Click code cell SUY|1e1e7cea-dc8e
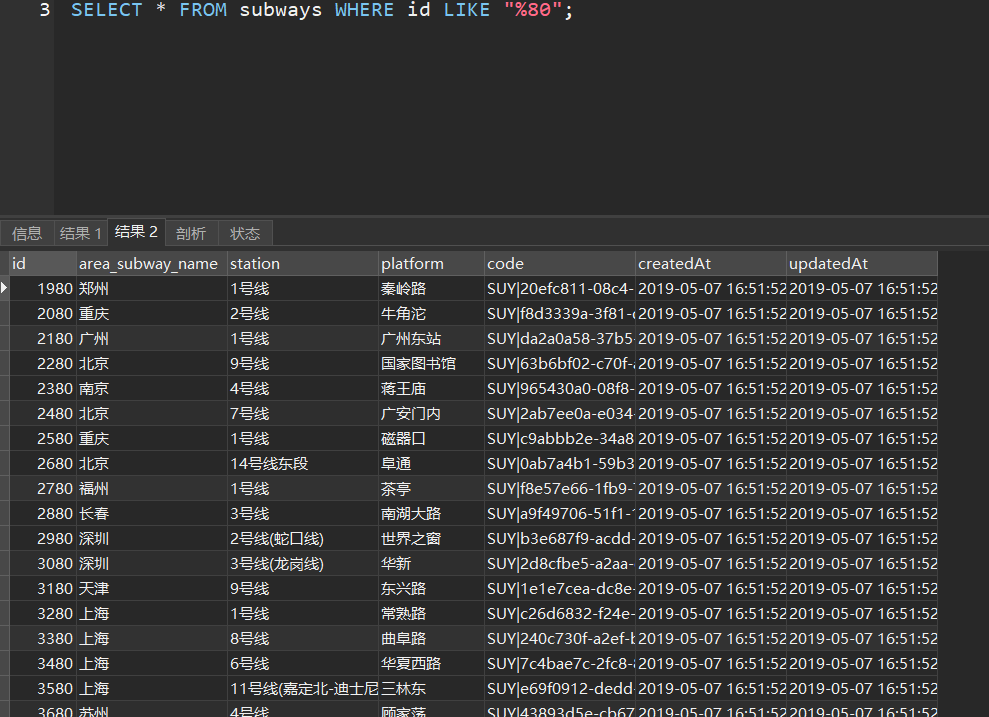This screenshot has width=989, height=717. coord(559,589)
